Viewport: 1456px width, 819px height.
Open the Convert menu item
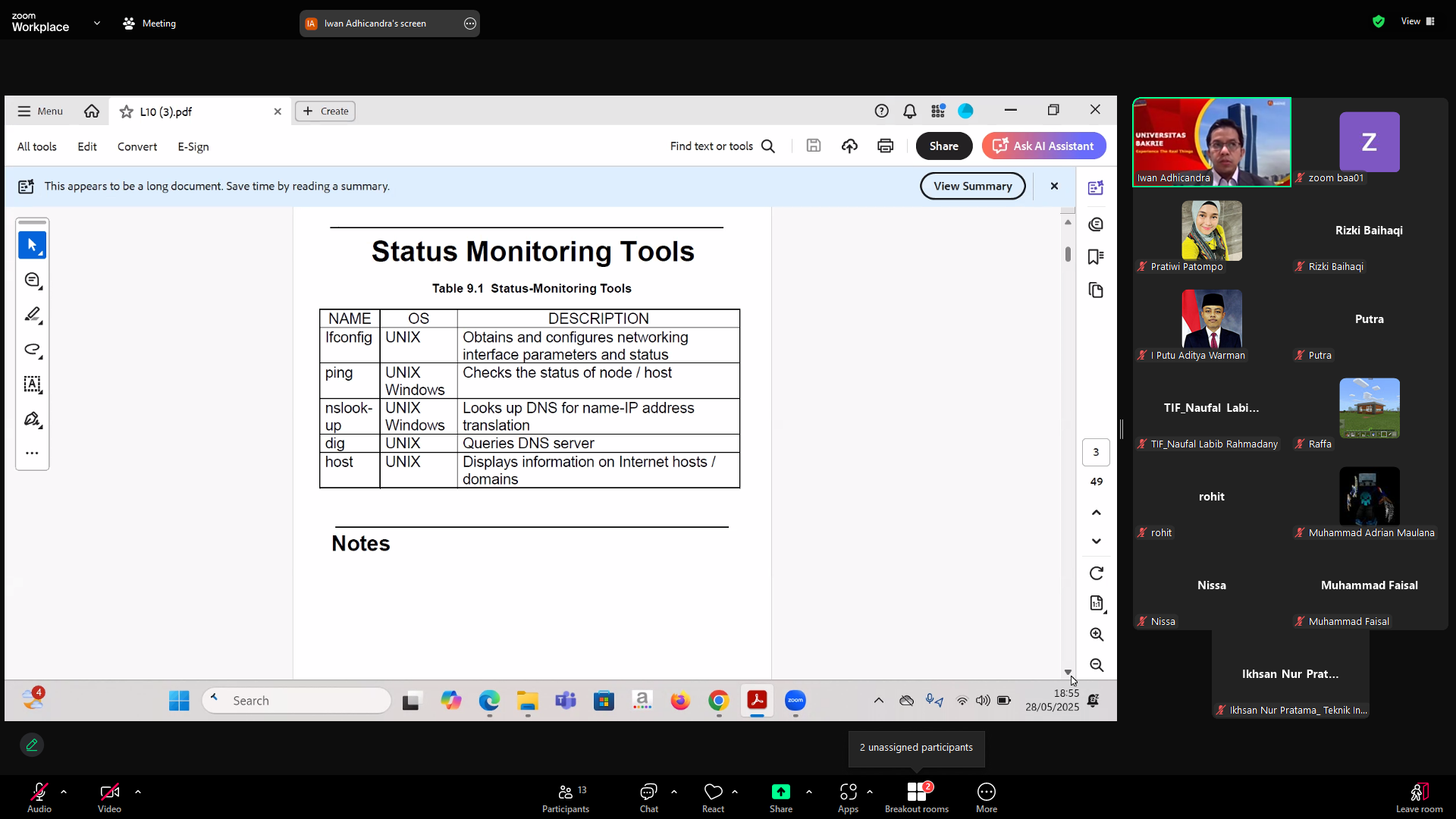[x=137, y=146]
